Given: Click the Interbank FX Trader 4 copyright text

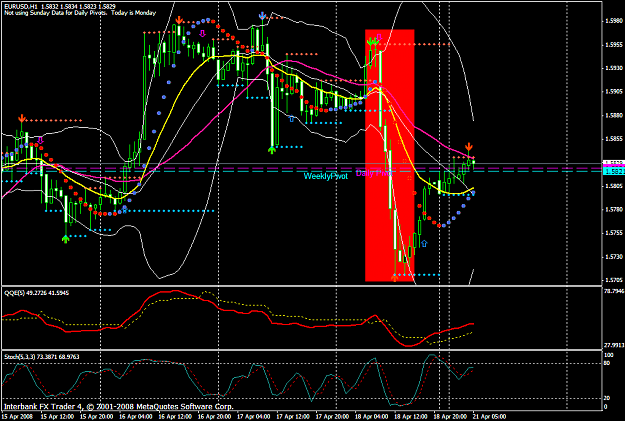Looking at the screenshot, I should coord(118,407).
